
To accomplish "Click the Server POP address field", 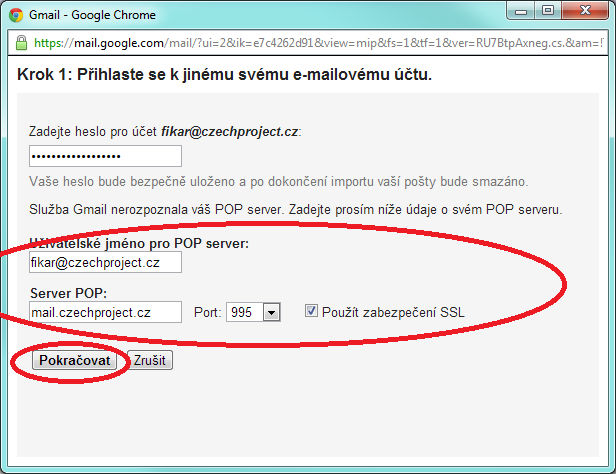I will pos(105,312).
